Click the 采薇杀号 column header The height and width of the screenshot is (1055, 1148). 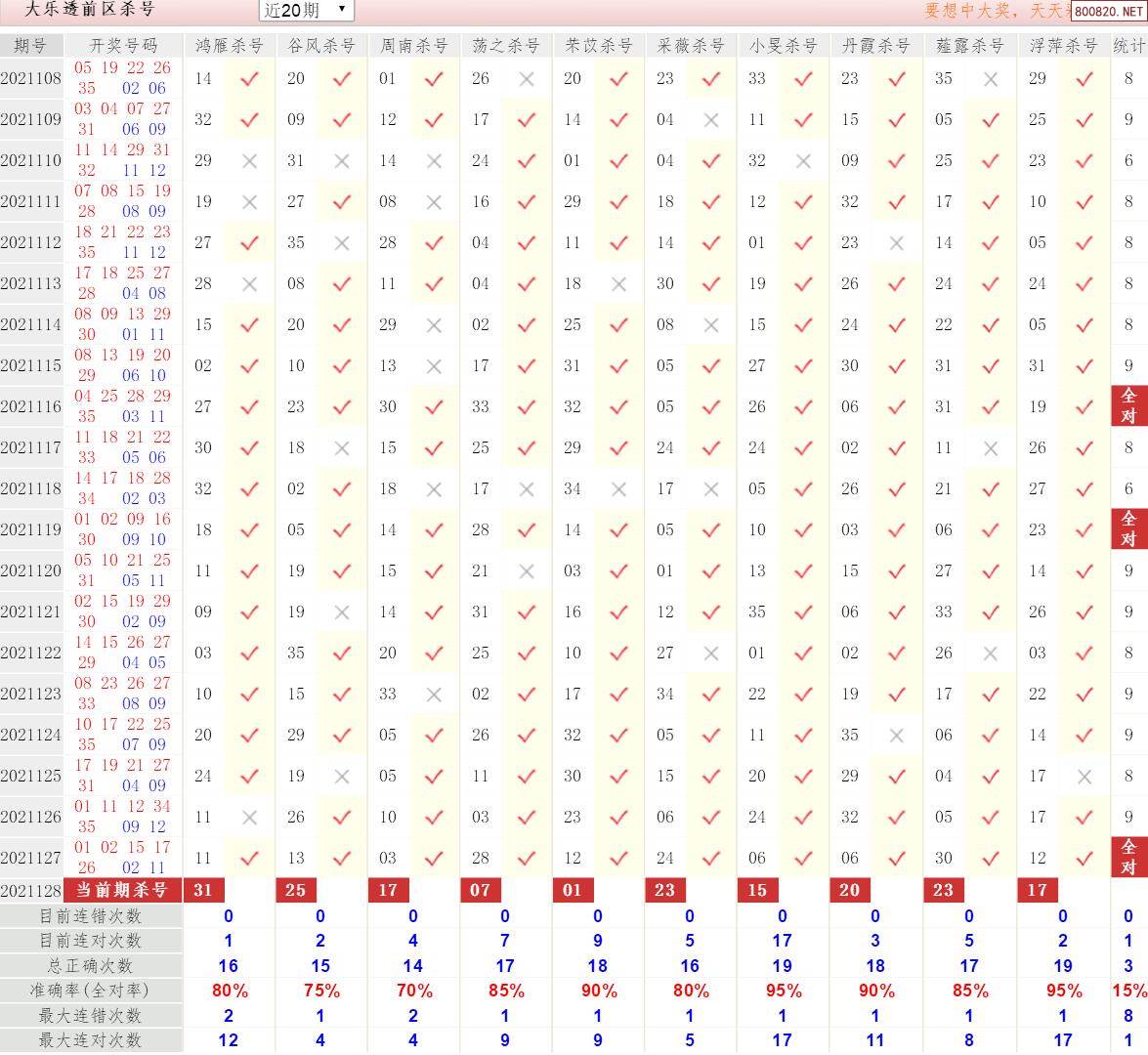(691, 45)
